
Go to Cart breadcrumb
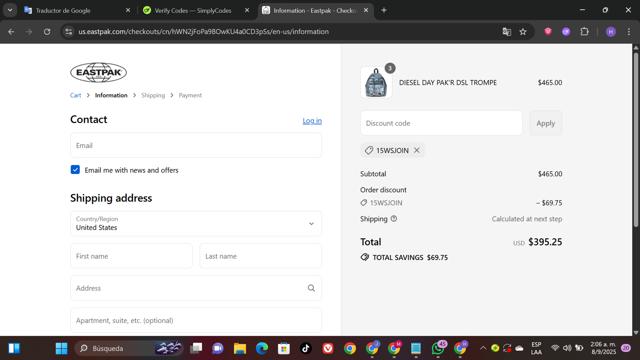(76, 95)
